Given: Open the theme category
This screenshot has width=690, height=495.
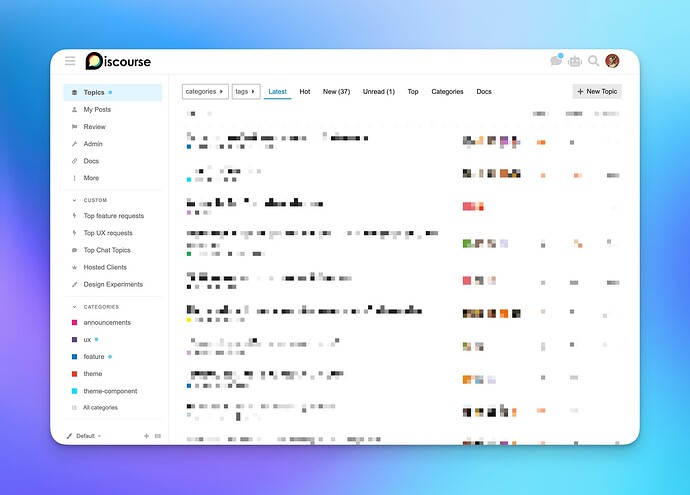Looking at the screenshot, I should (93, 374).
